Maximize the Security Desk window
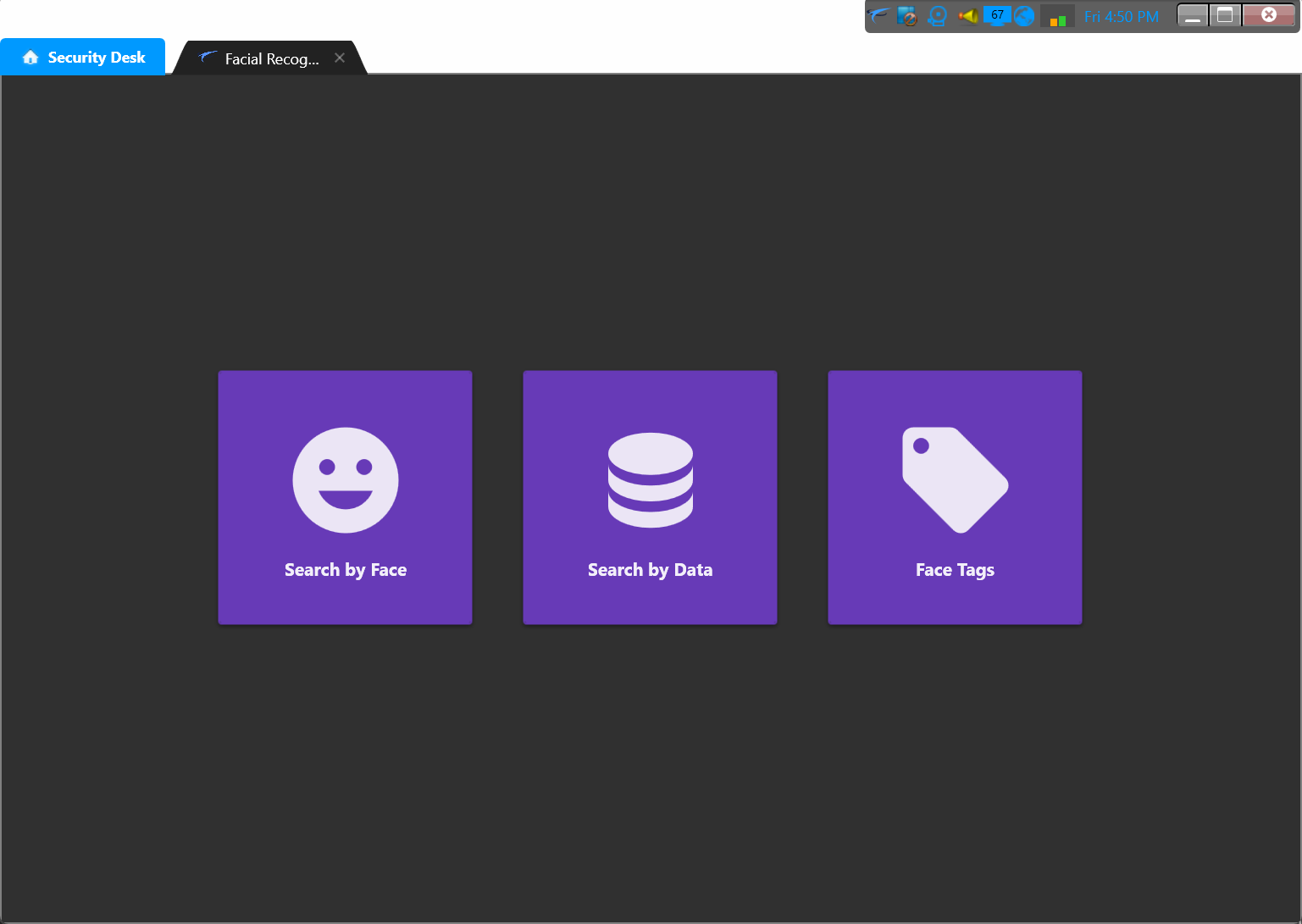Viewport: 1302px width, 924px height. point(1225,15)
